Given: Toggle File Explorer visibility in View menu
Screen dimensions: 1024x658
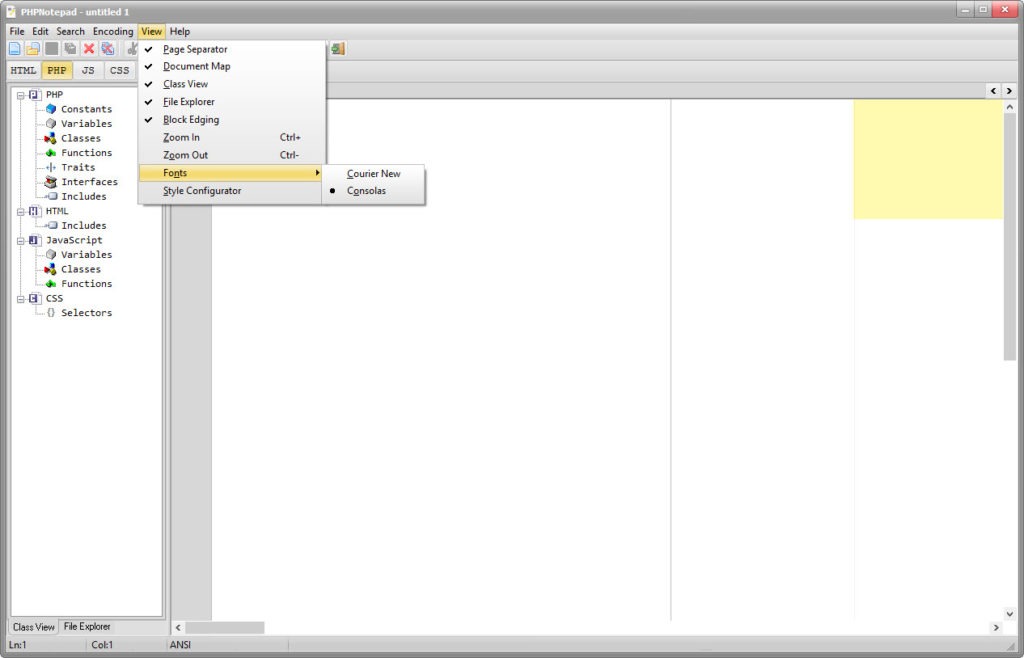Looking at the screenshot, I should tap(232, 102).
